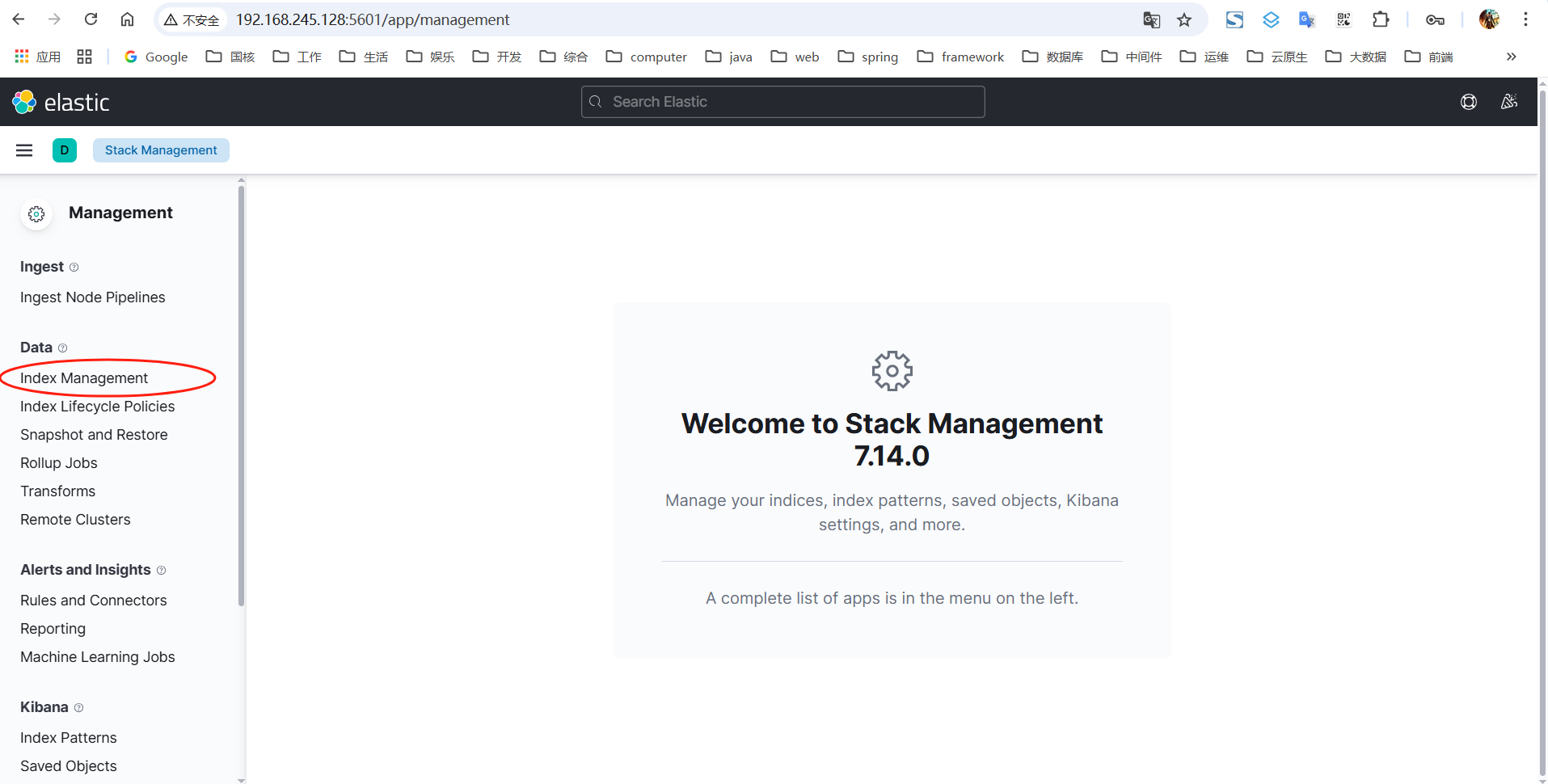The image size is (1548, 784).
Task: Click the Alerts and Insights info icon
Action: (161, 571)
